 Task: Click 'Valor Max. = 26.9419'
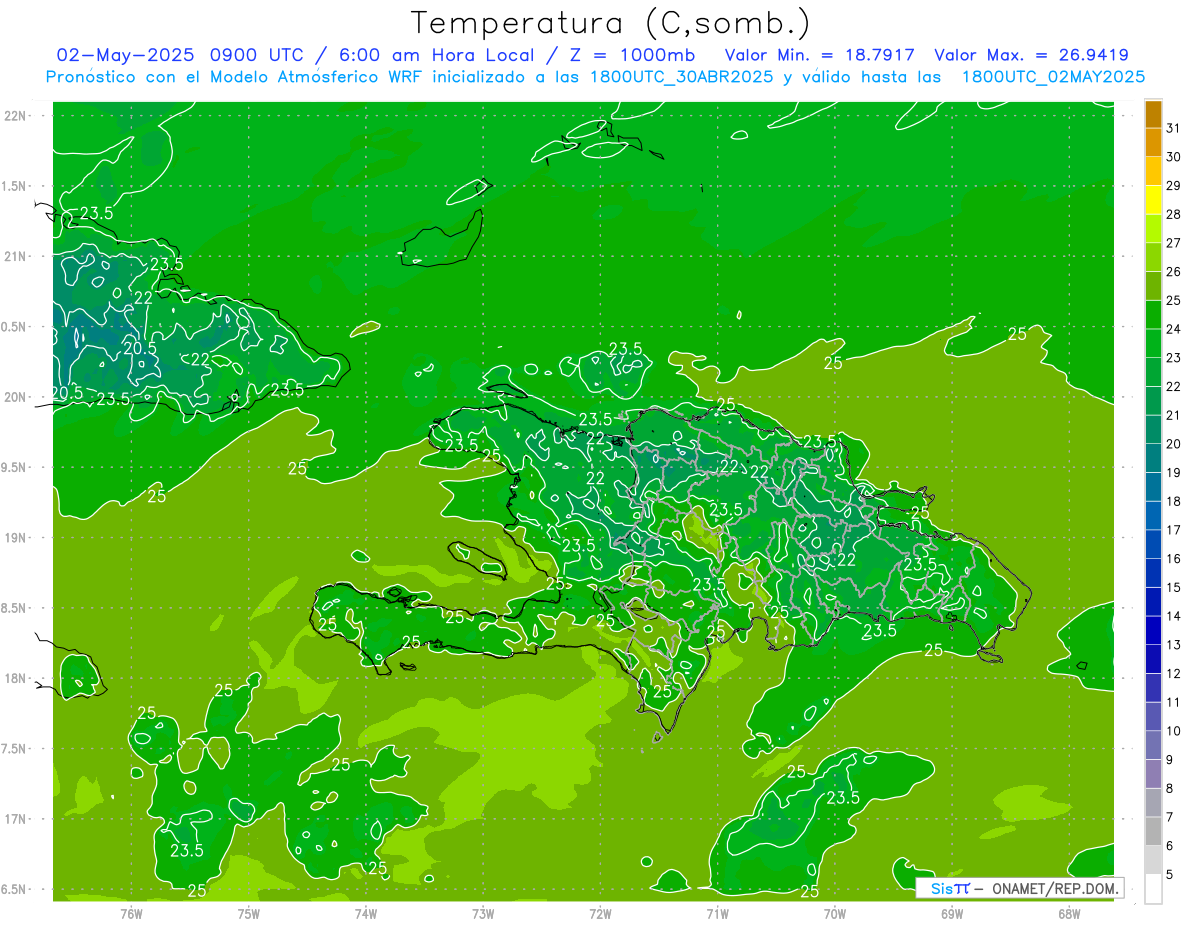[1031, 55]
